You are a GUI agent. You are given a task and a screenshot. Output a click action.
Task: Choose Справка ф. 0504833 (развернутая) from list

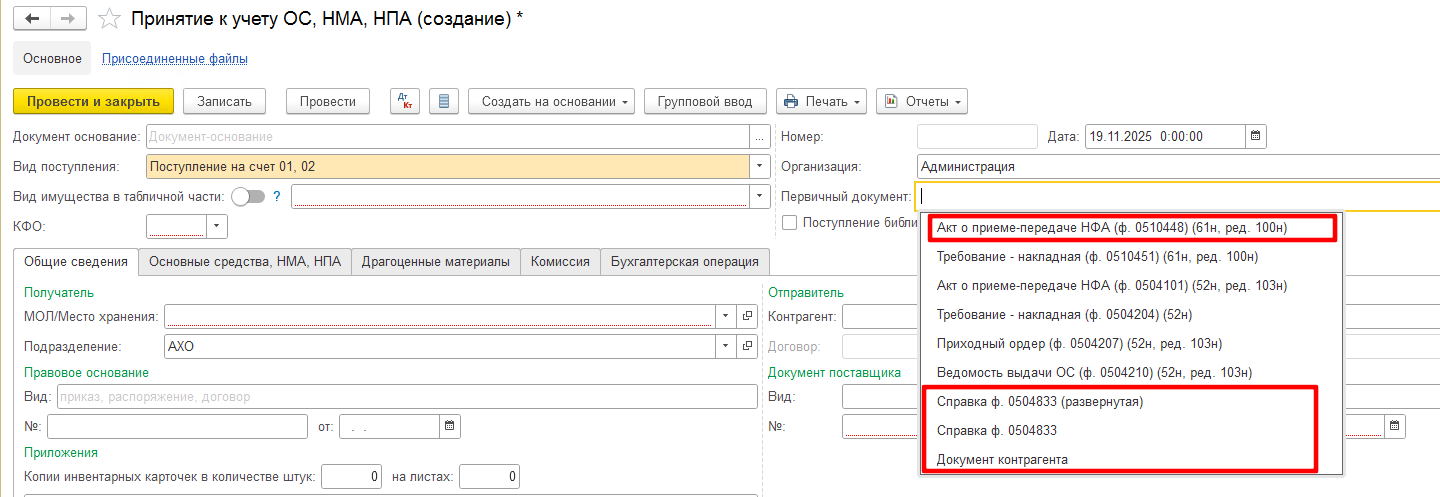(x=1039, y=402)
